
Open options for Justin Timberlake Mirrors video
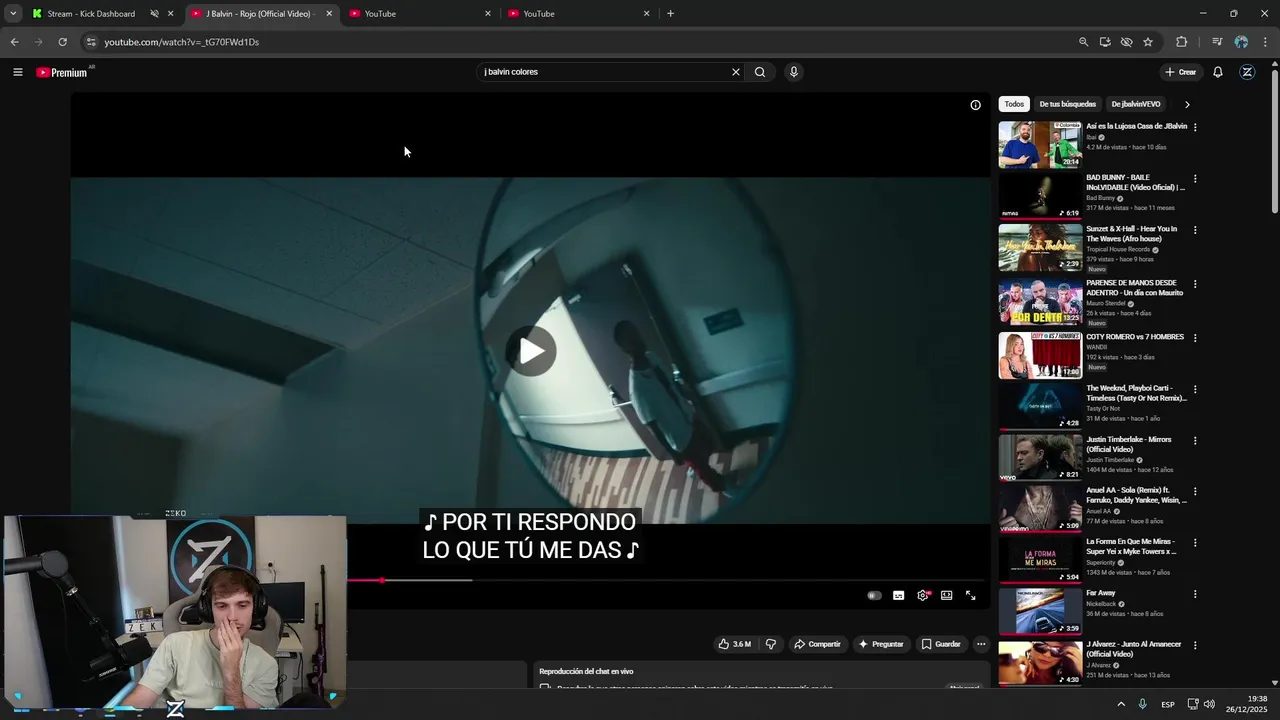tap(1195, 441)
